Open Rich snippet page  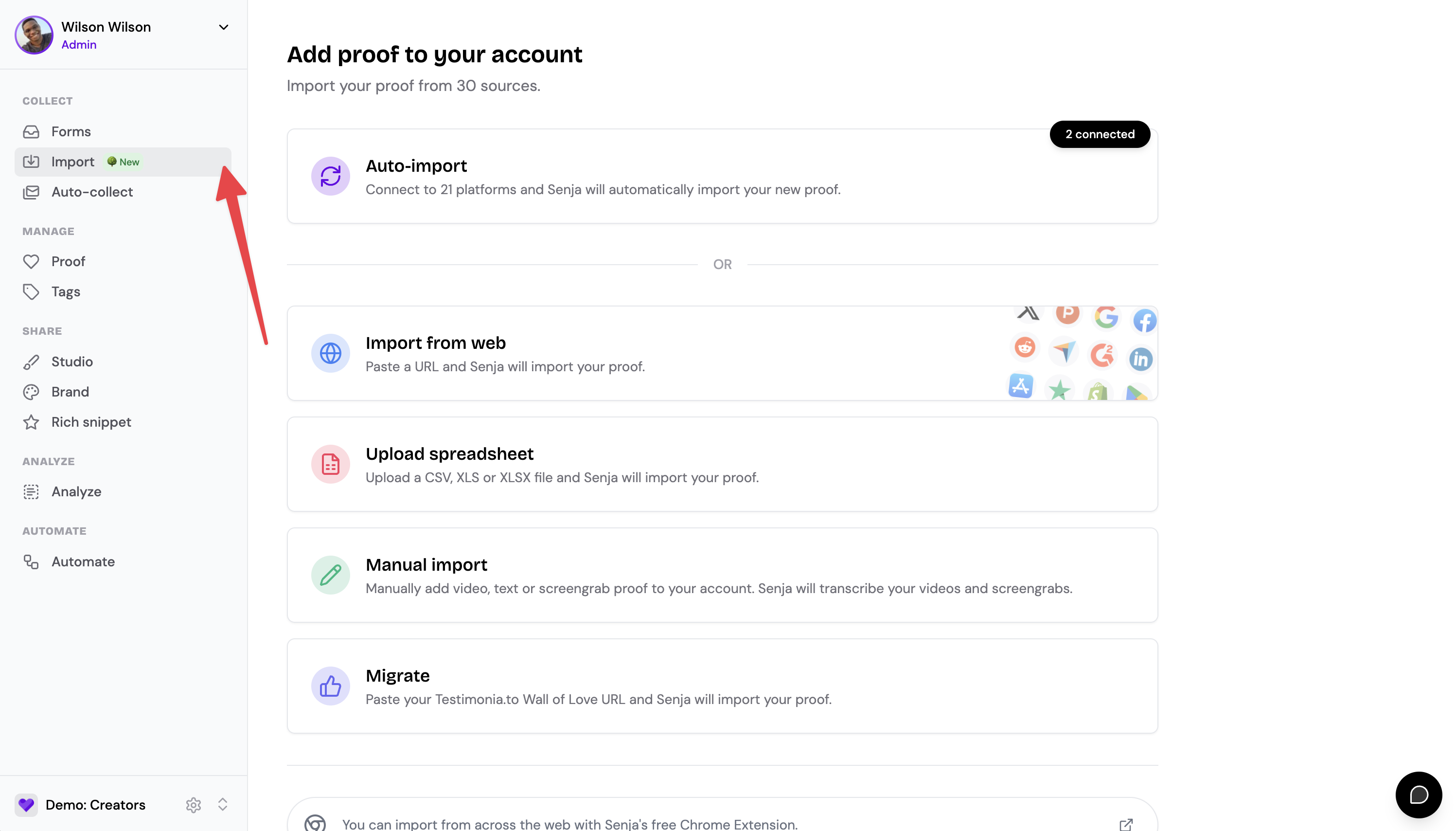coord(123,422)
